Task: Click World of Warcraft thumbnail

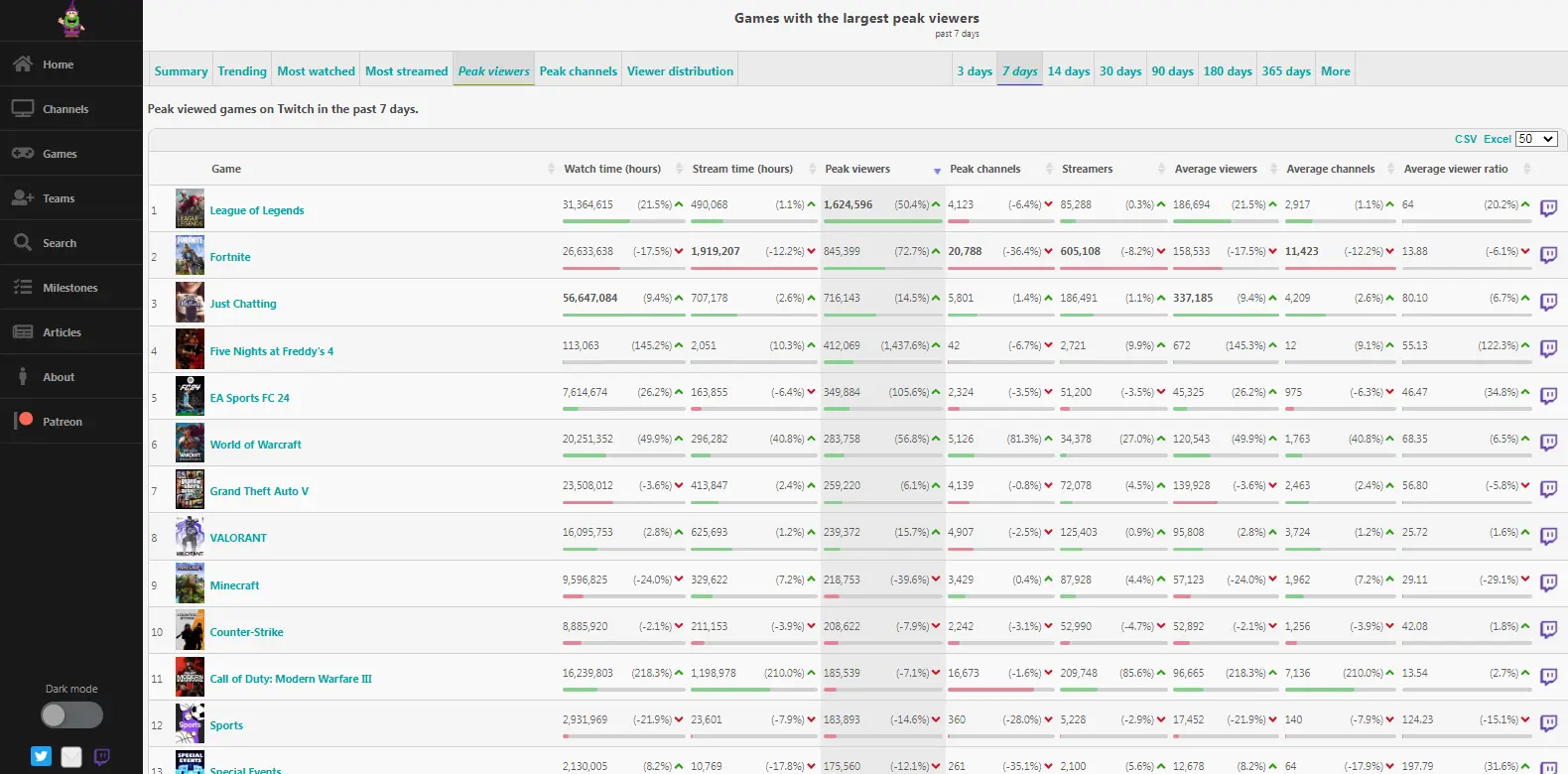Action: pos(190,443)
